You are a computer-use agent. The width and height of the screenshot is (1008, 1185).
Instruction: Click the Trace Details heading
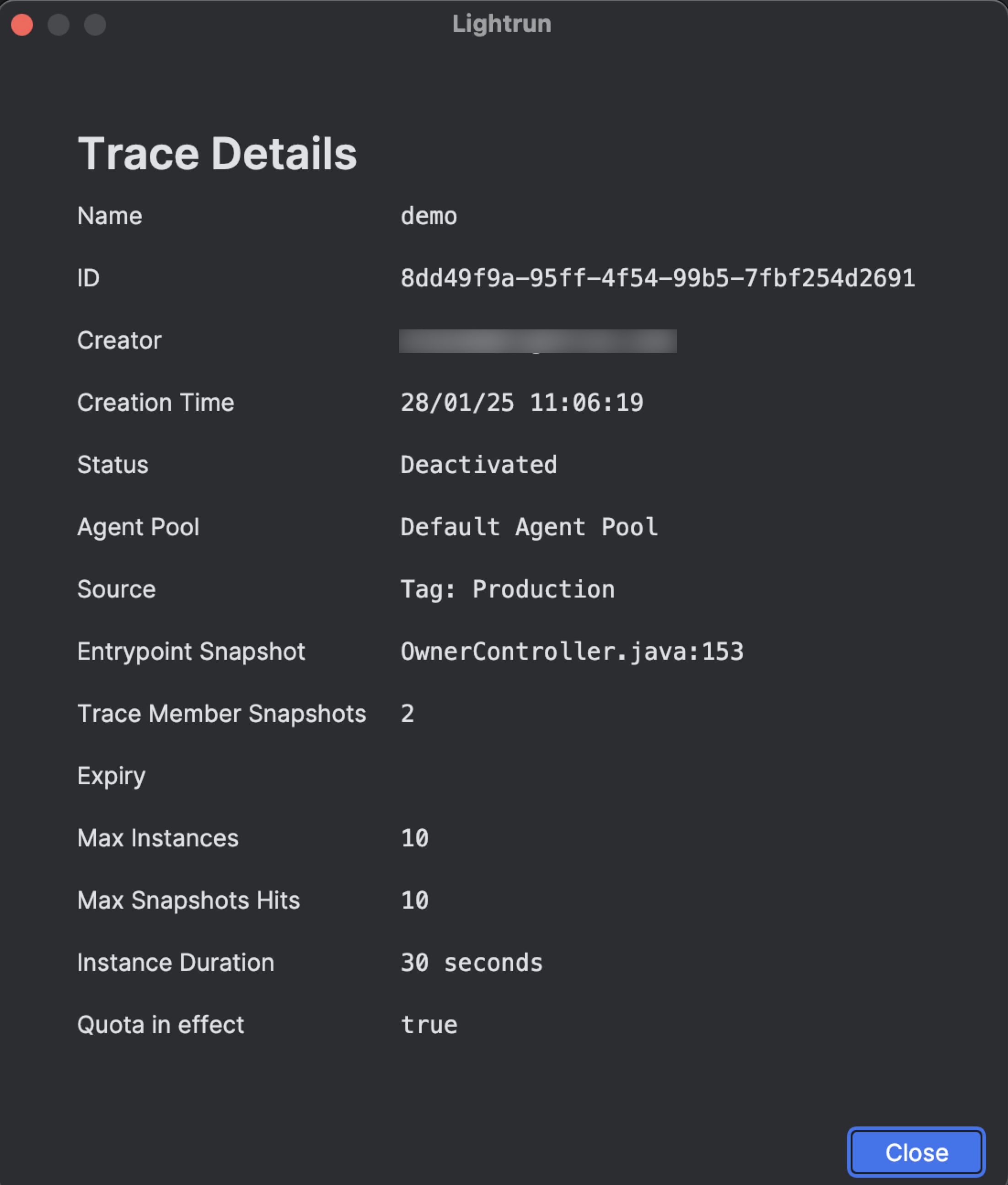click(x=217, y=154)
